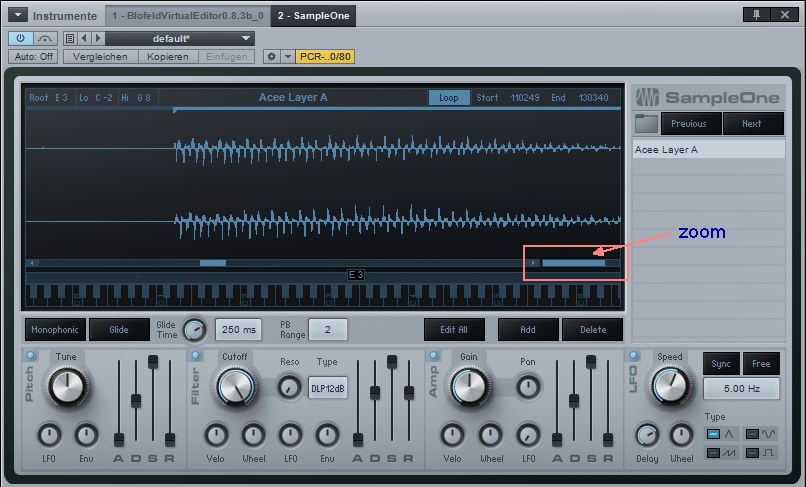Click the waveform zoom slider
Image resolution: width=806 pixels, height=487 pixels.
coord(574,263)
